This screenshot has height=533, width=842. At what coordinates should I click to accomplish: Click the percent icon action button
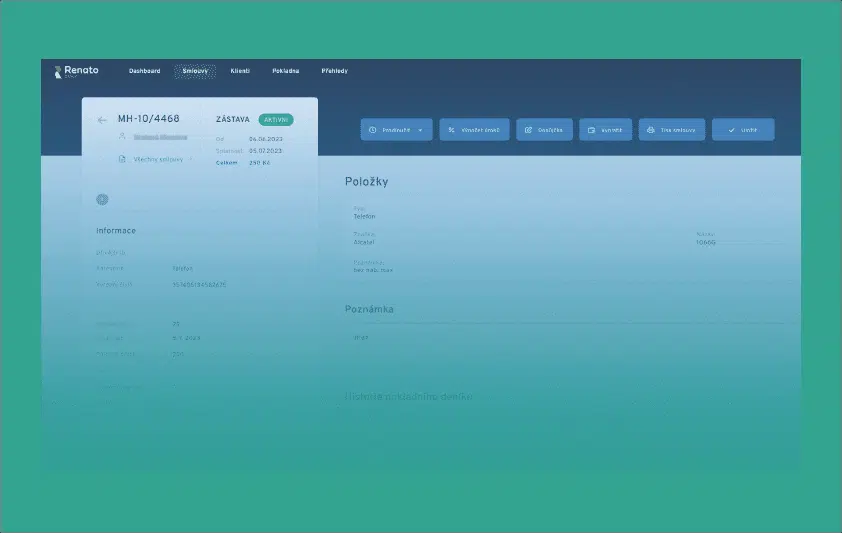[x=451, y=130]
